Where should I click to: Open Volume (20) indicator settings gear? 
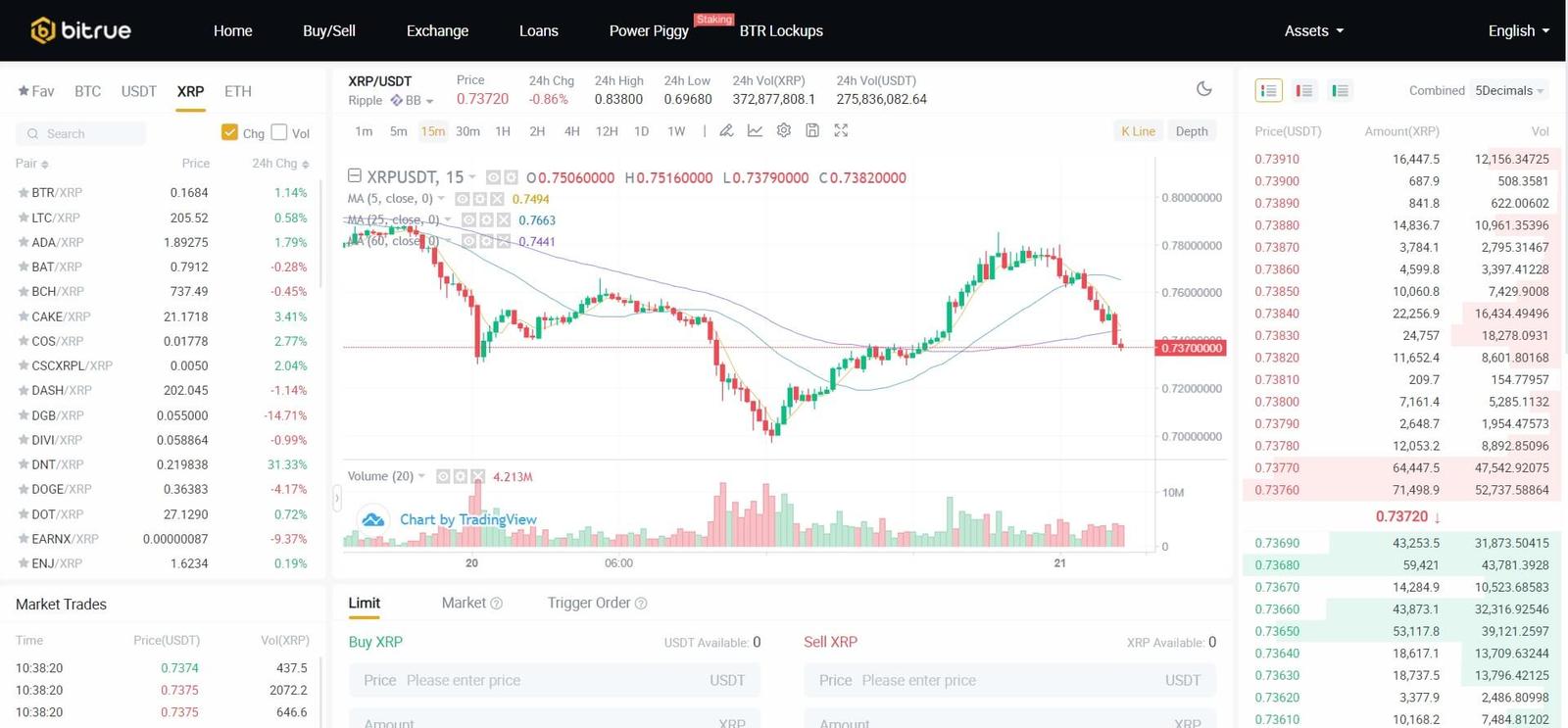pos(461,476)
